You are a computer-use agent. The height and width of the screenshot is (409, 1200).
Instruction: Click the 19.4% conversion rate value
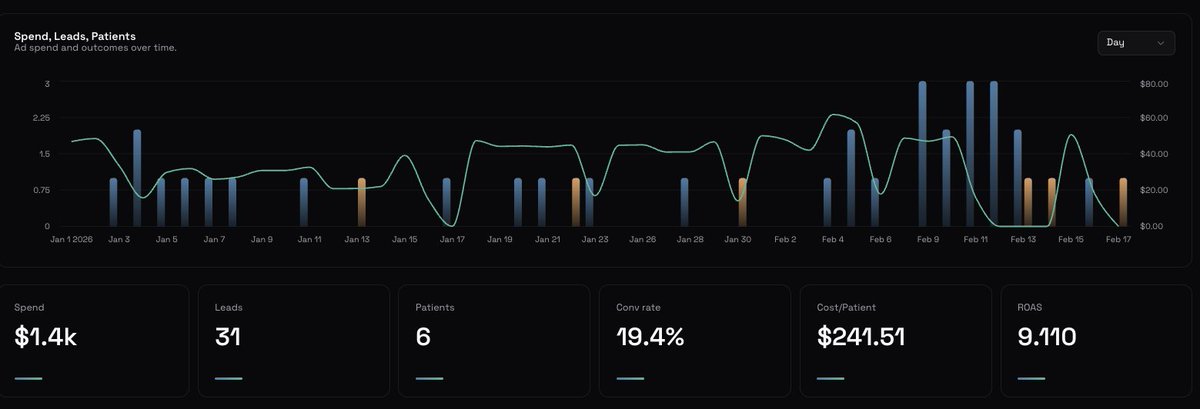pyautogui.click(x=650, y=337)
